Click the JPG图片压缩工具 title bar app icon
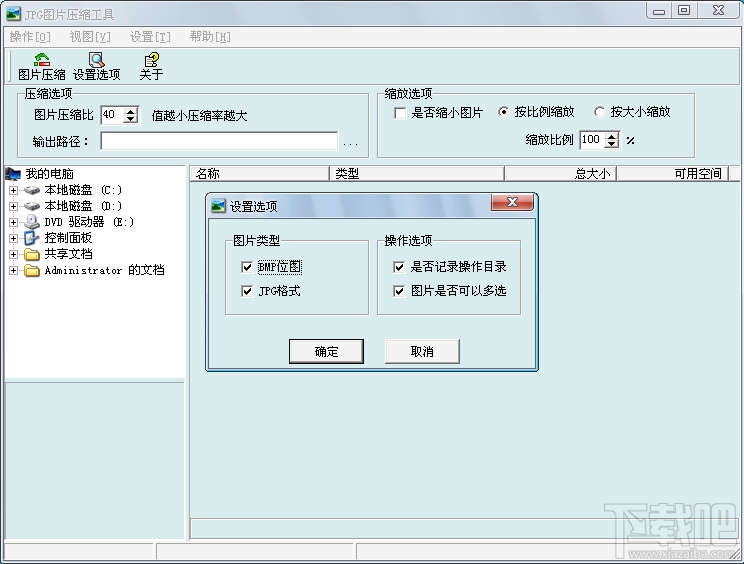744x564 pixels. click(13, 14)
